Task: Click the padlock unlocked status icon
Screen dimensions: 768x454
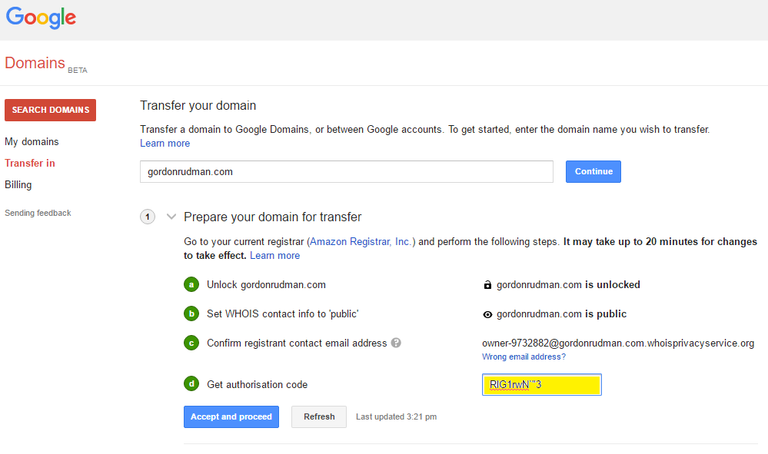Action: tap(487, 284)
